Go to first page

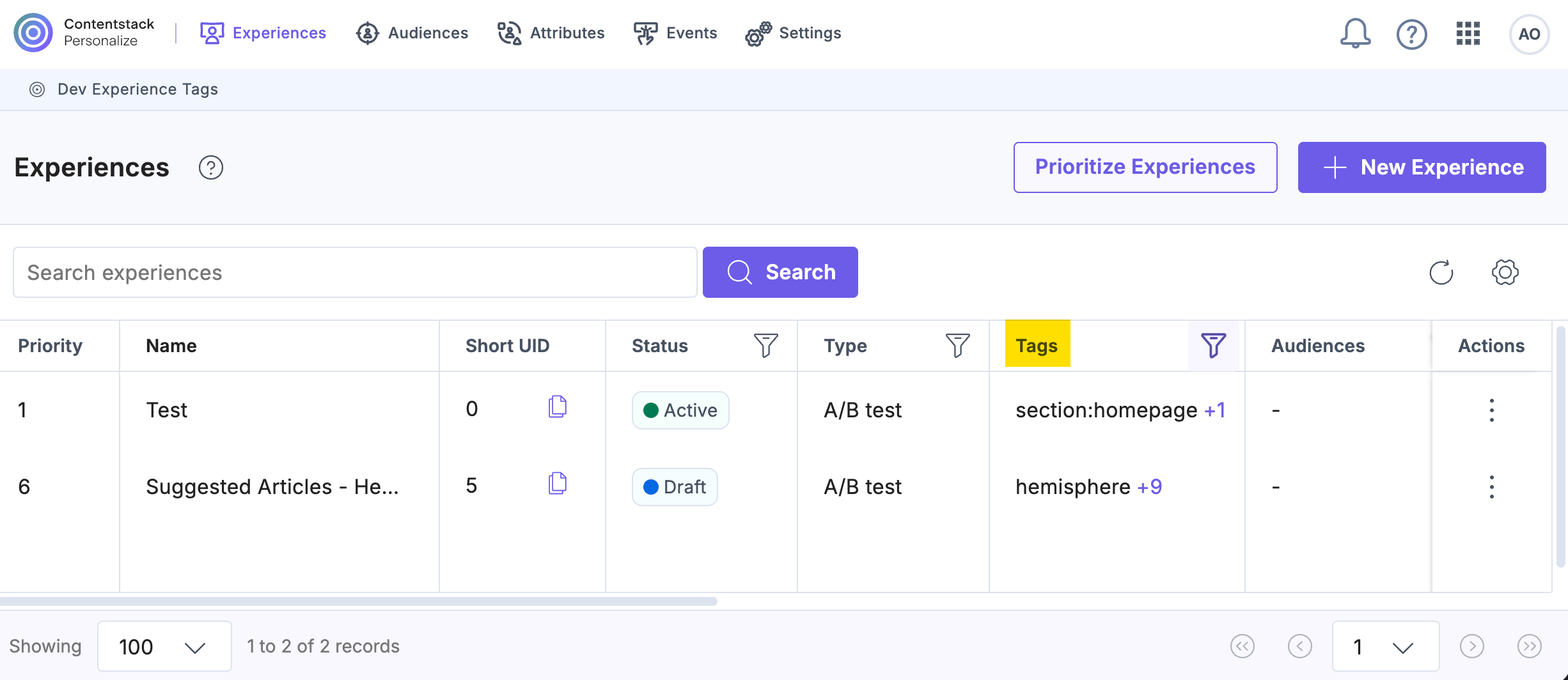coord(1242,646)
